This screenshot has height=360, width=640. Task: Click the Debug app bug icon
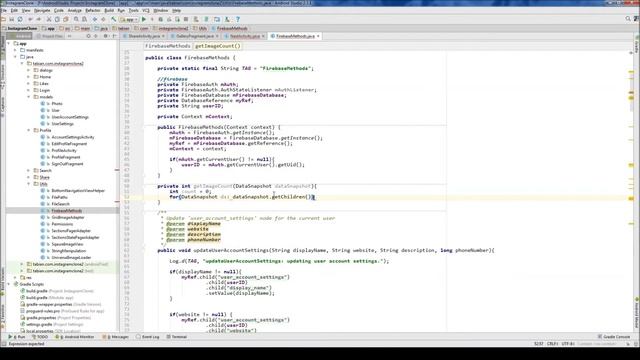160,19
